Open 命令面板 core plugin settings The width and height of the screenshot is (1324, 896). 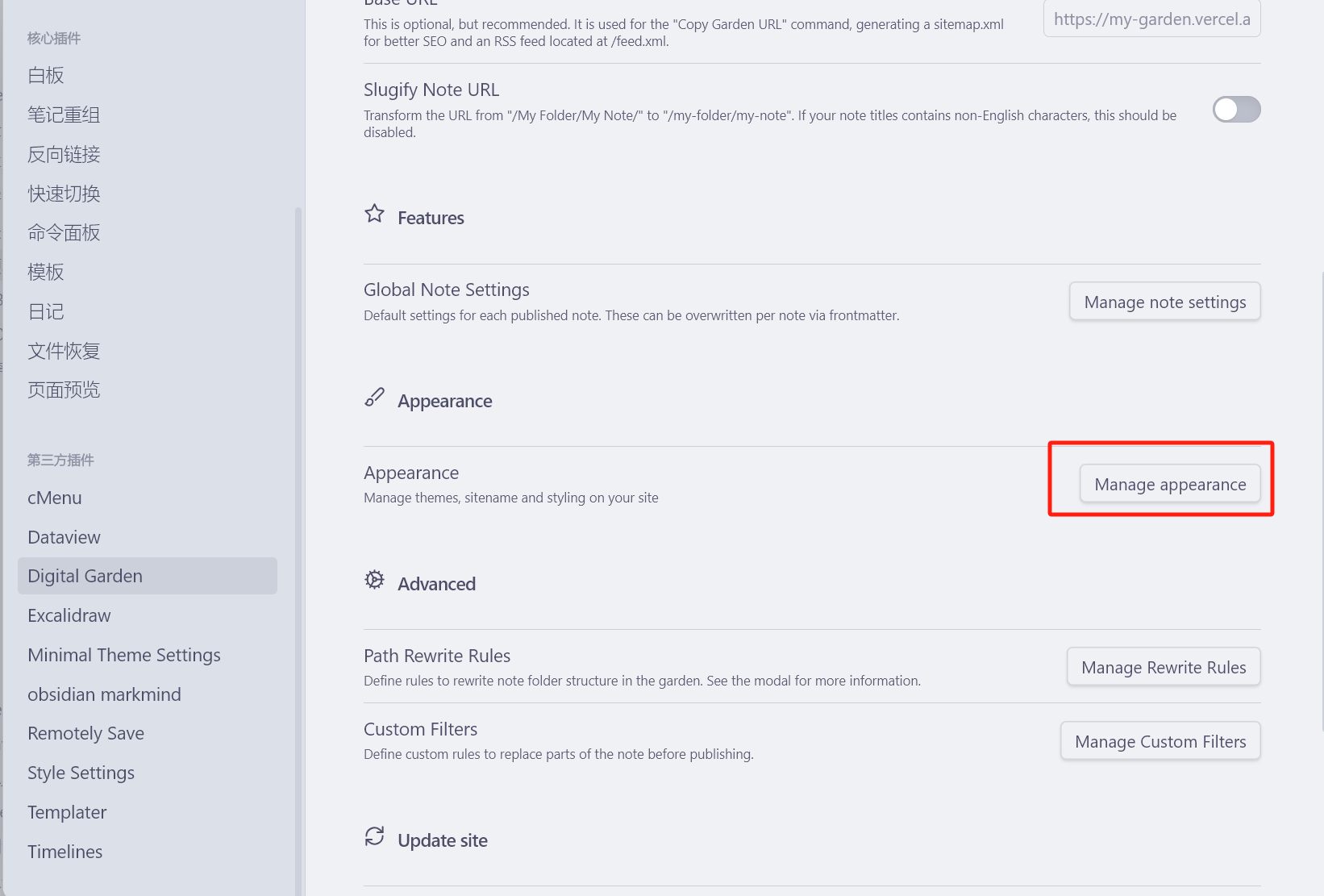point(64,233)
